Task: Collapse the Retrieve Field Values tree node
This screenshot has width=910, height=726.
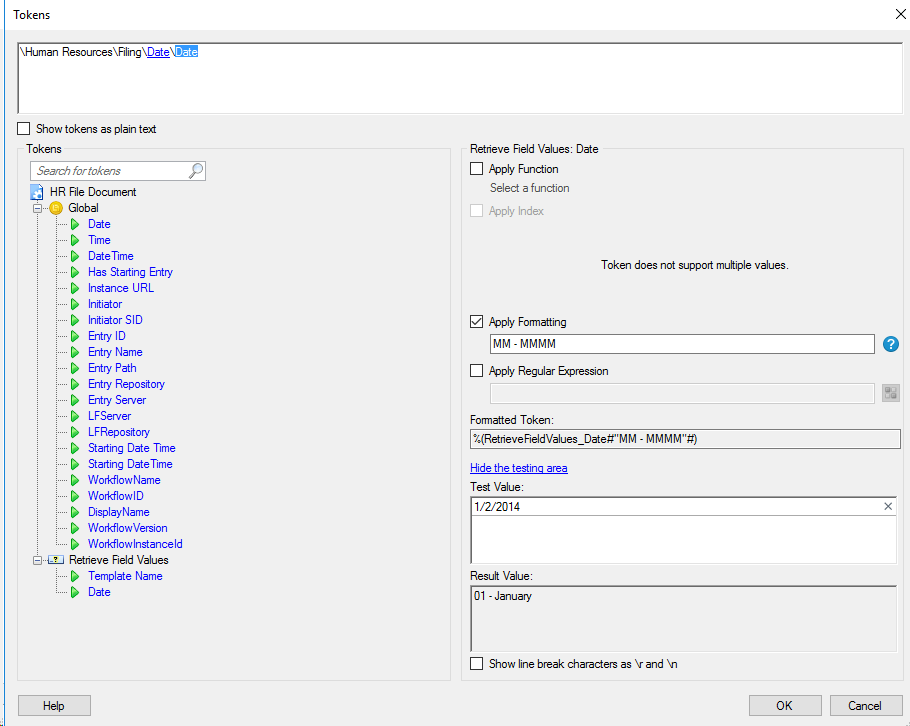Action: coord(38,560)
